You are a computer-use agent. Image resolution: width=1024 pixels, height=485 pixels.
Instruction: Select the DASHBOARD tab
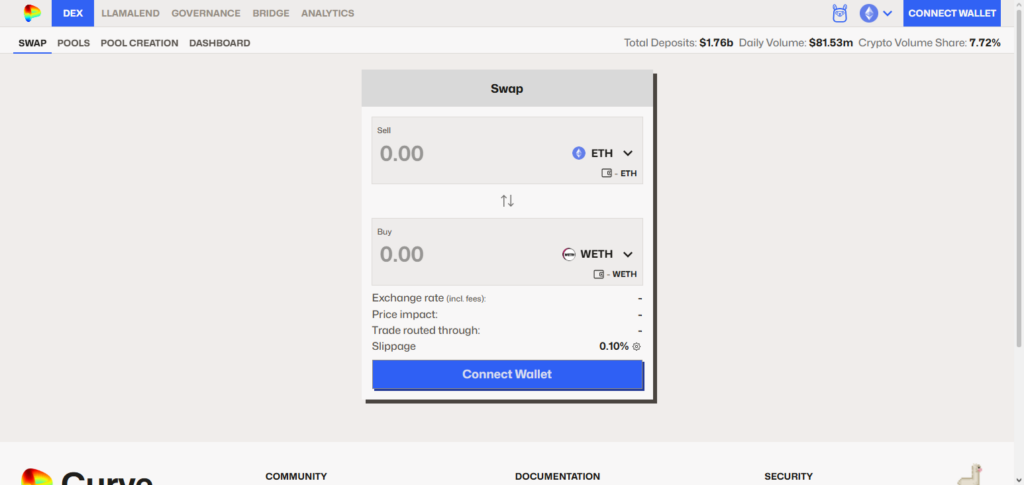pyautogui.click(x=219, y=43)
